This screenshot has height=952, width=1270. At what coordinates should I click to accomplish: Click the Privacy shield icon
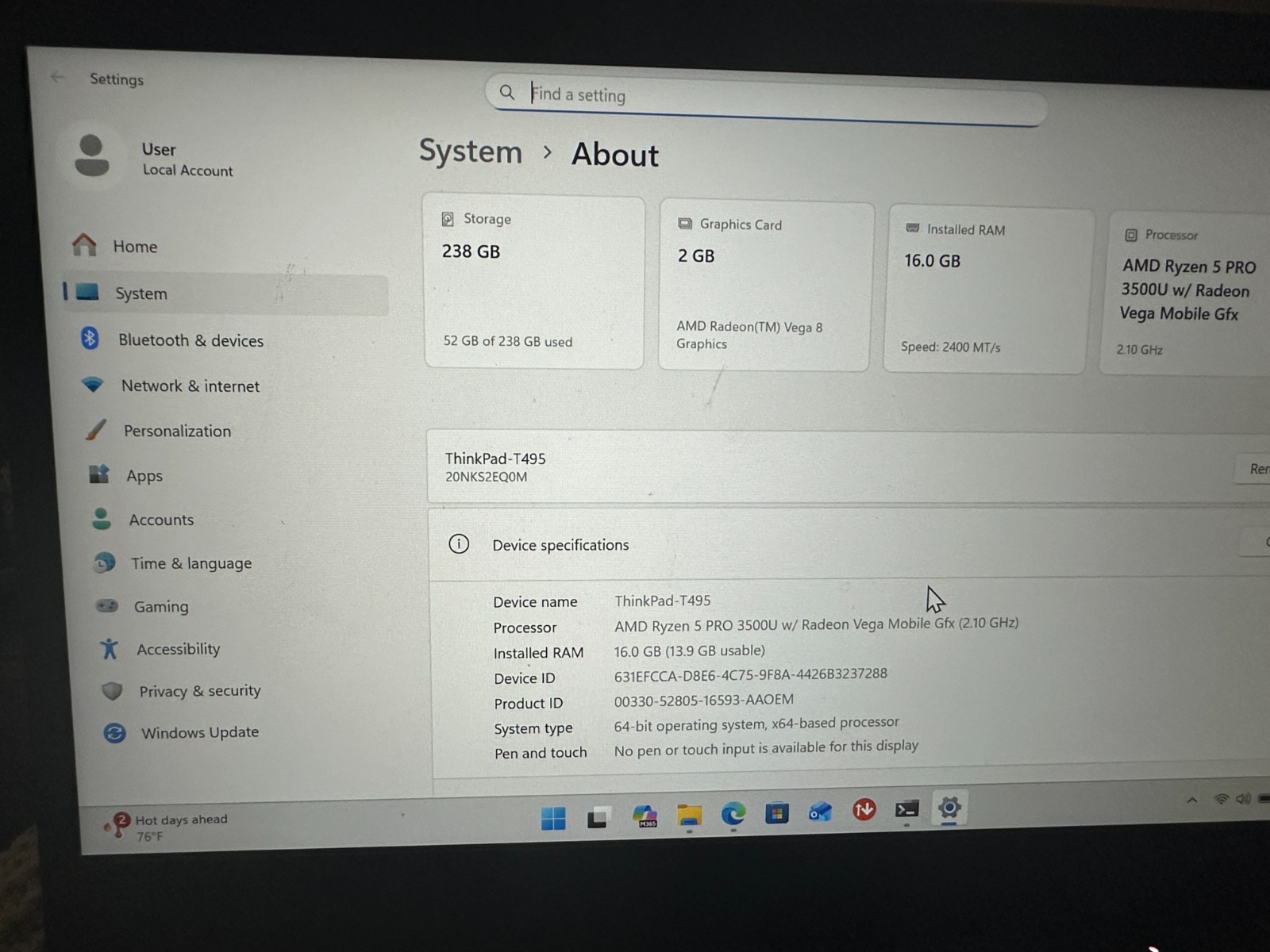pyautogui.click(x=113, y=690)
